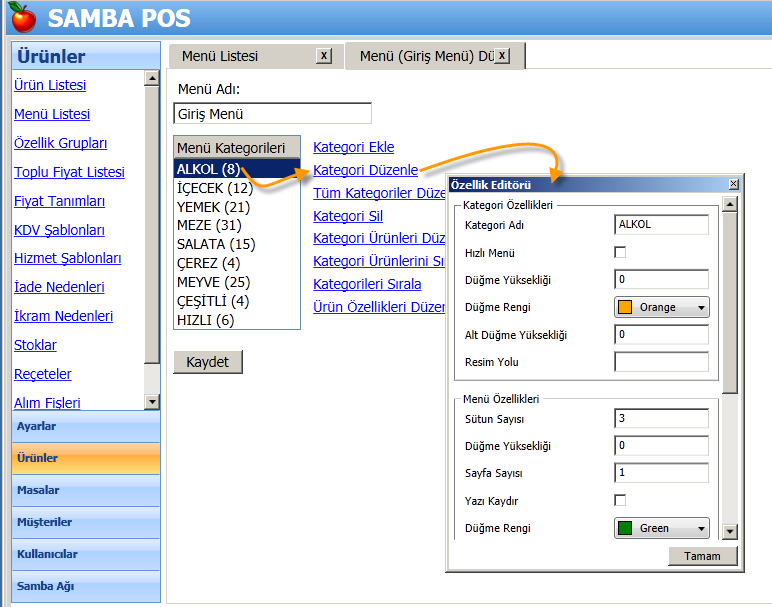
Task: Open the Ayarlar section
Action: [86, 426]
